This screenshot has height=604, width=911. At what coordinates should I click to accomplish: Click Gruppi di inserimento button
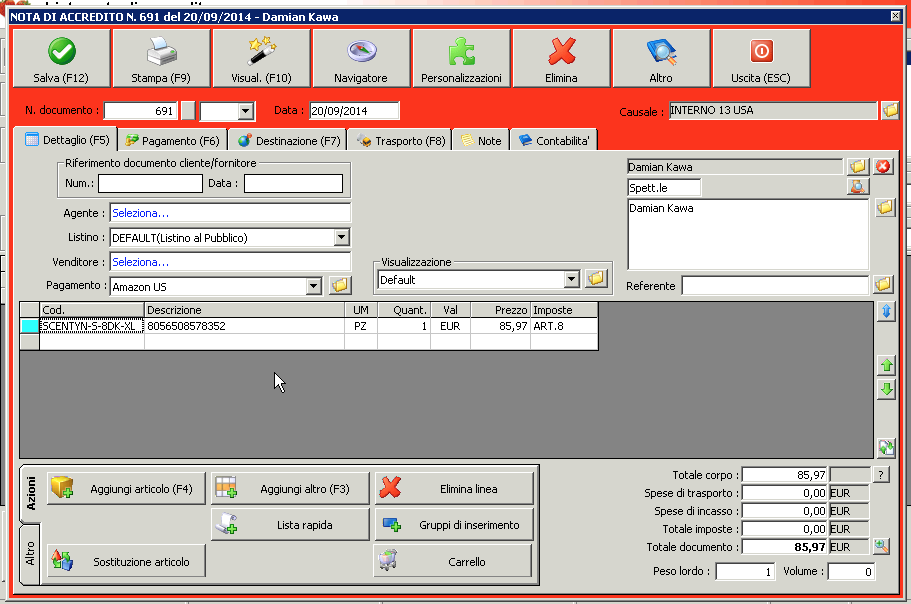(x=454, y=524)
